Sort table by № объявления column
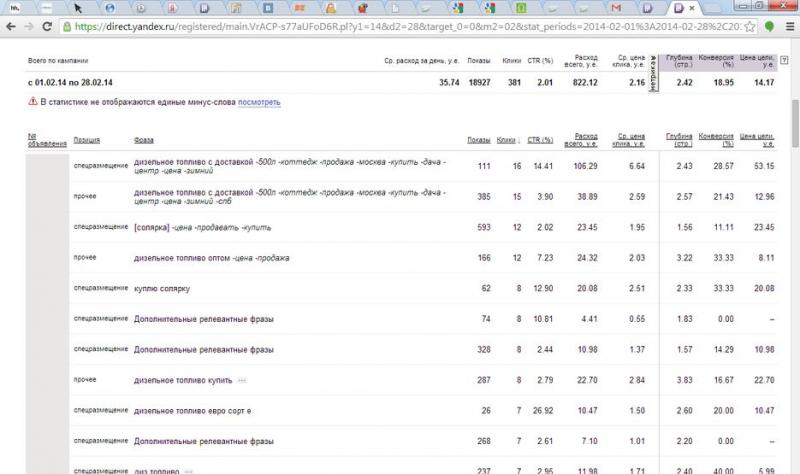800x474 pixels. pos(47,140)
